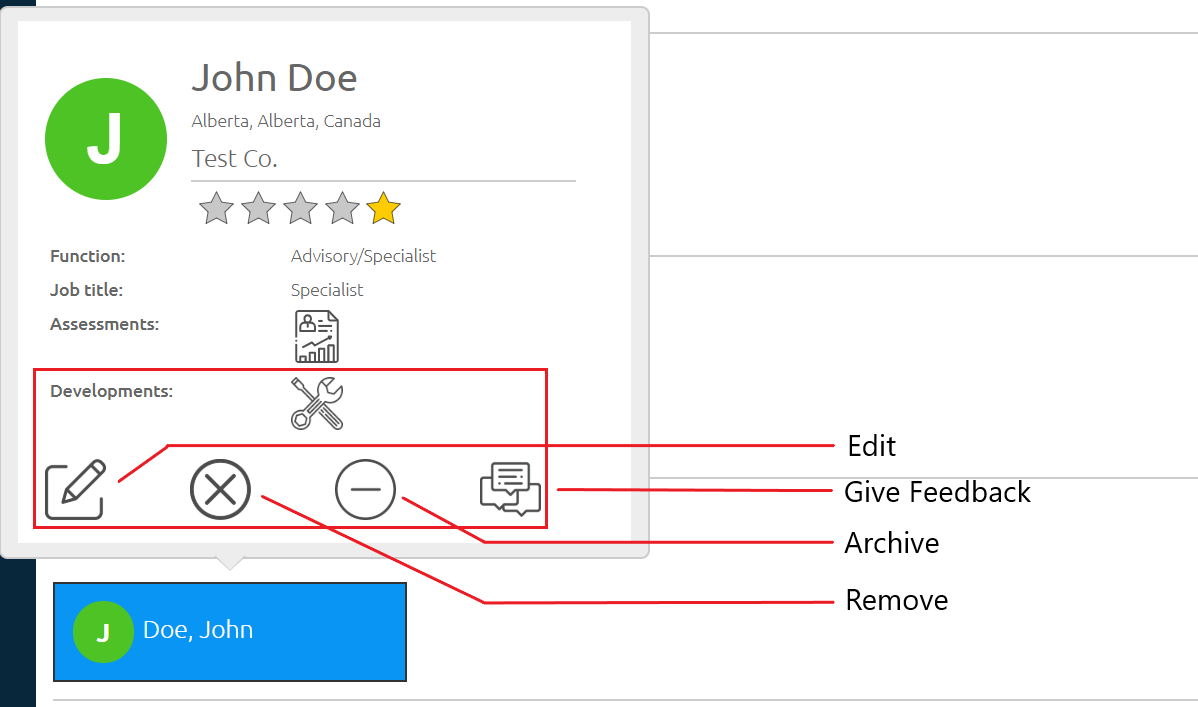Click the Function: label
The height and width of the screenshot is (707, 1198).
pos(88,256)
